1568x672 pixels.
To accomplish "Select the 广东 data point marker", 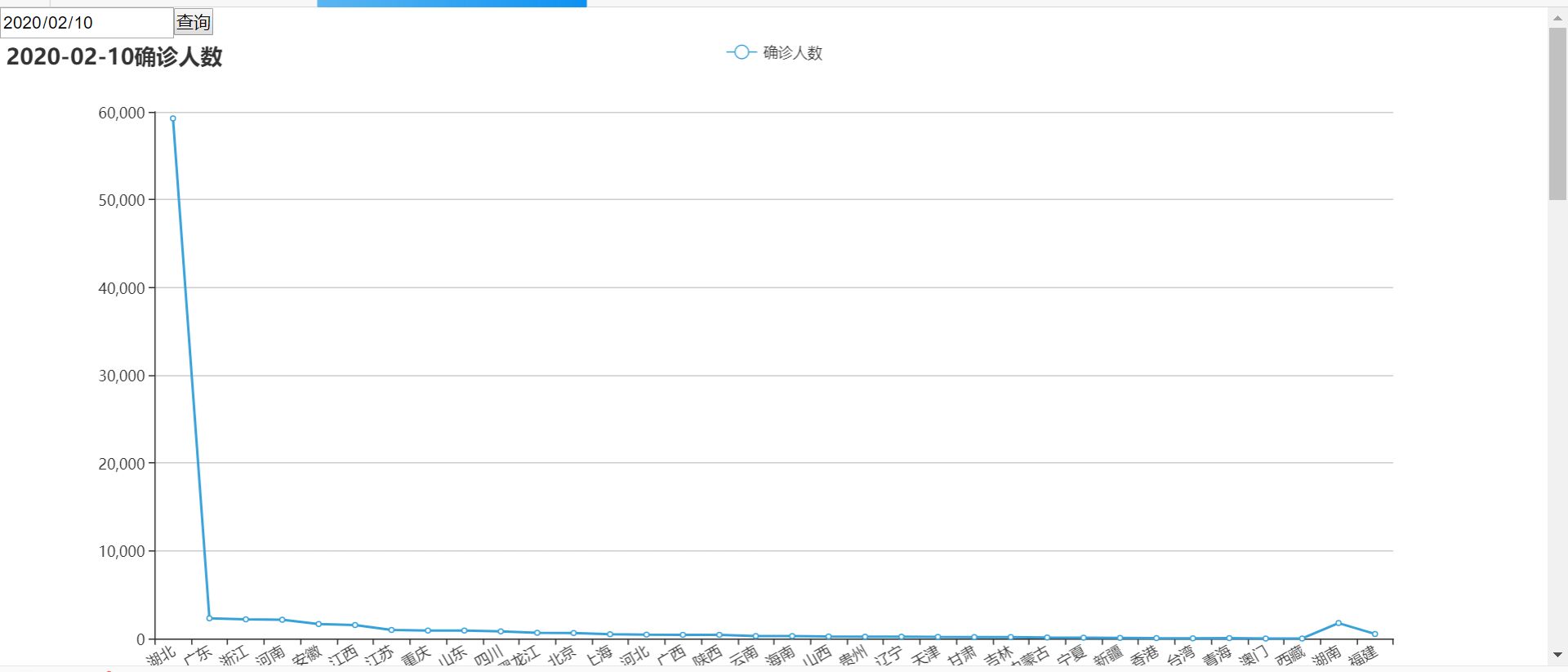I will pos(209,618).
